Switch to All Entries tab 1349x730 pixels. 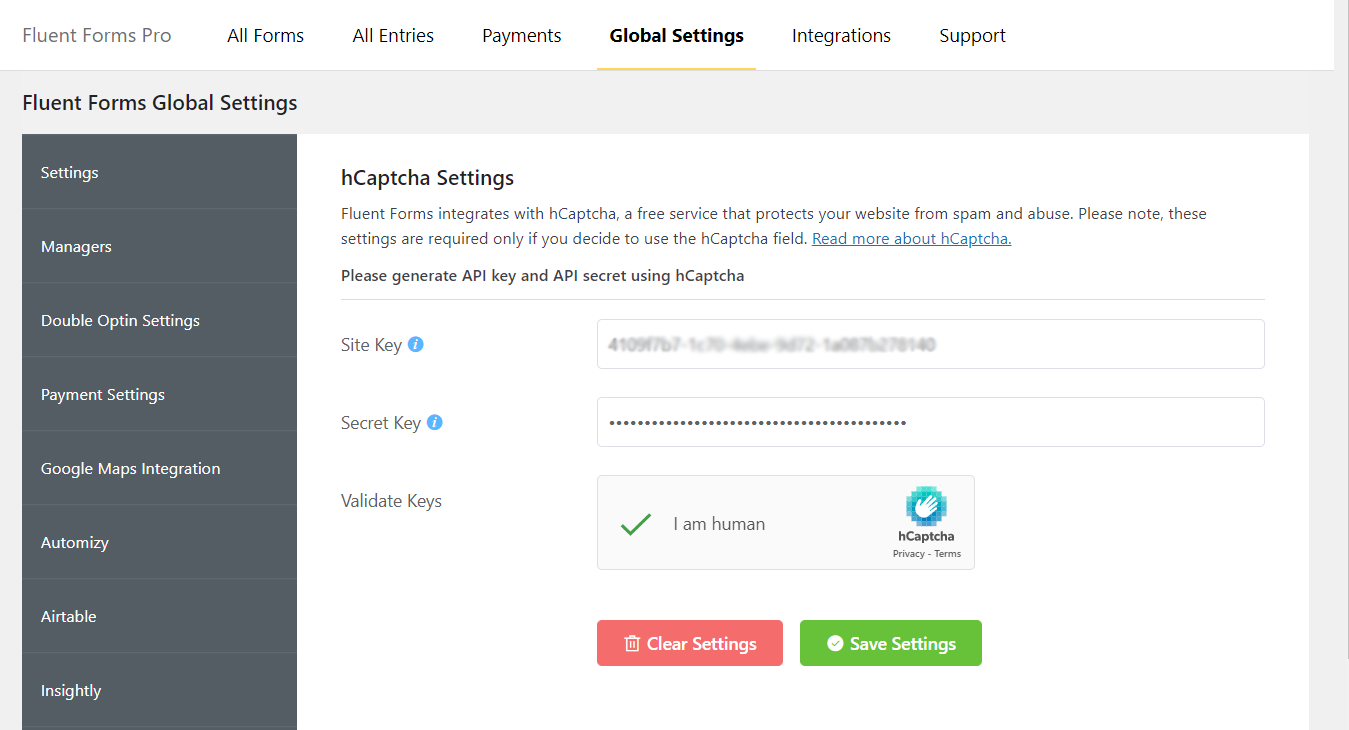click(x=393, y=36)
